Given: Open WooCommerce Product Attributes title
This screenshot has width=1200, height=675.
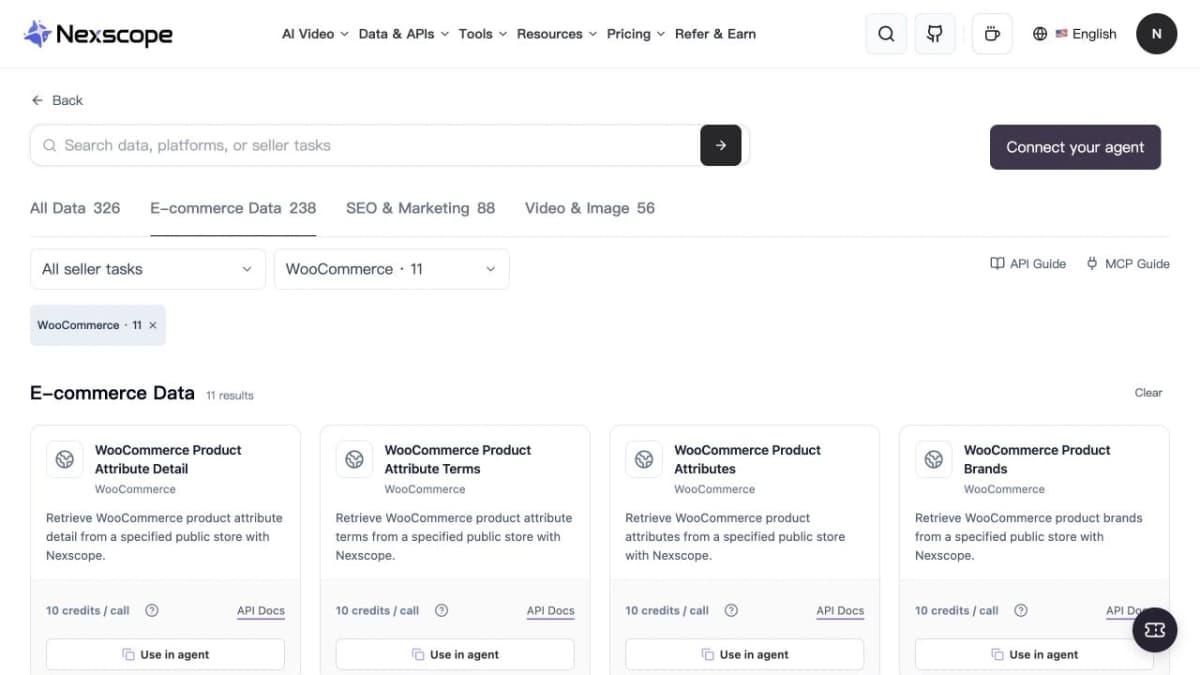Looking at the screenshot, I should coord(747,459).
